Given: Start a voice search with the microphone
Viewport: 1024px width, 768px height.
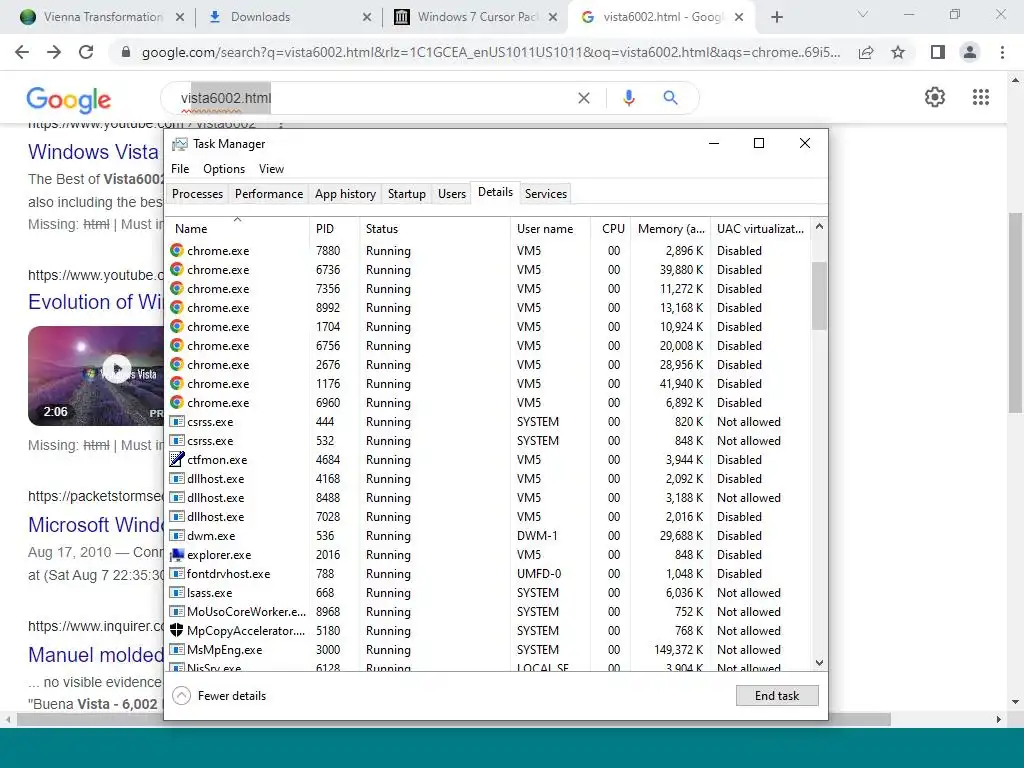Looking at the screenshot, I should (x=628, y=98).
